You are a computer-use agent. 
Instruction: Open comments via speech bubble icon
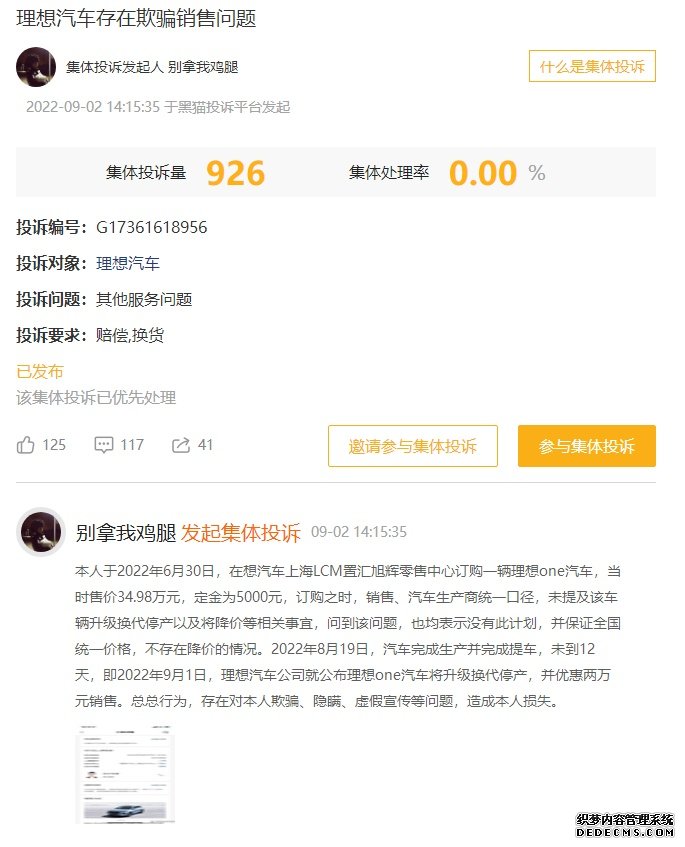pyautogui.click(x=104, y=445)
